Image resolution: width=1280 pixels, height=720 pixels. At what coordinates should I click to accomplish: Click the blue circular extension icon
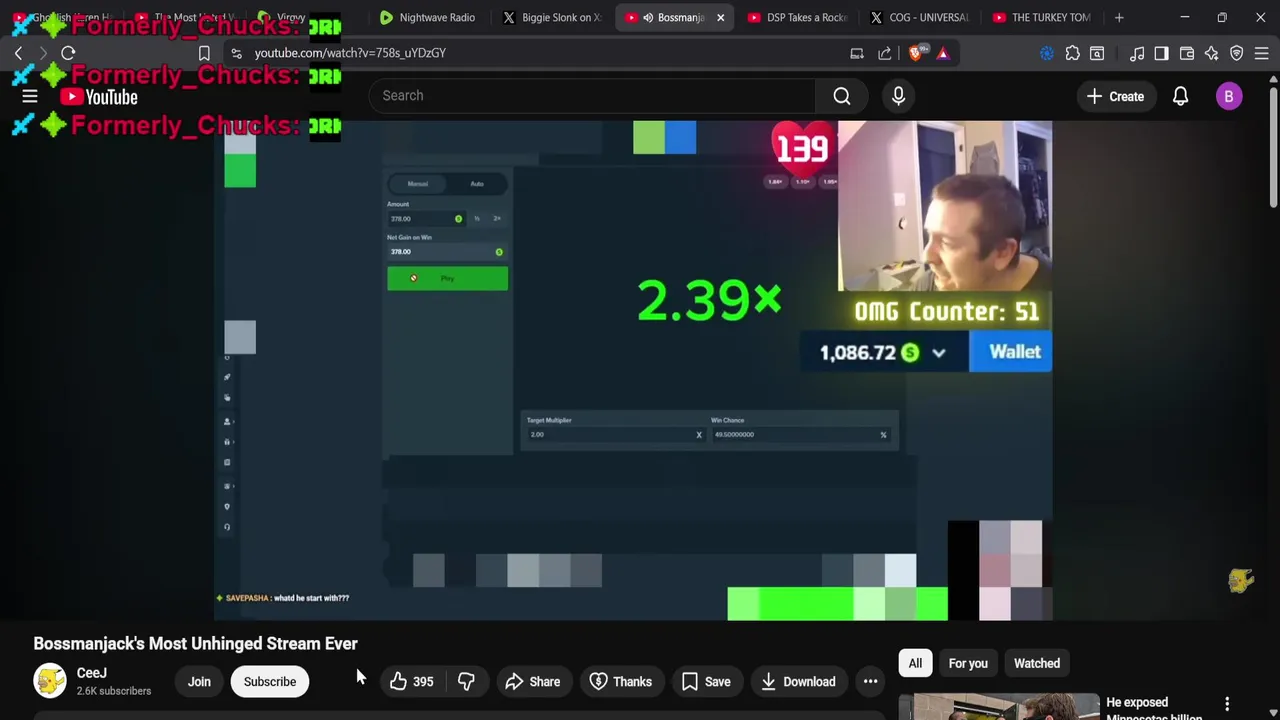coord(1047,53)
